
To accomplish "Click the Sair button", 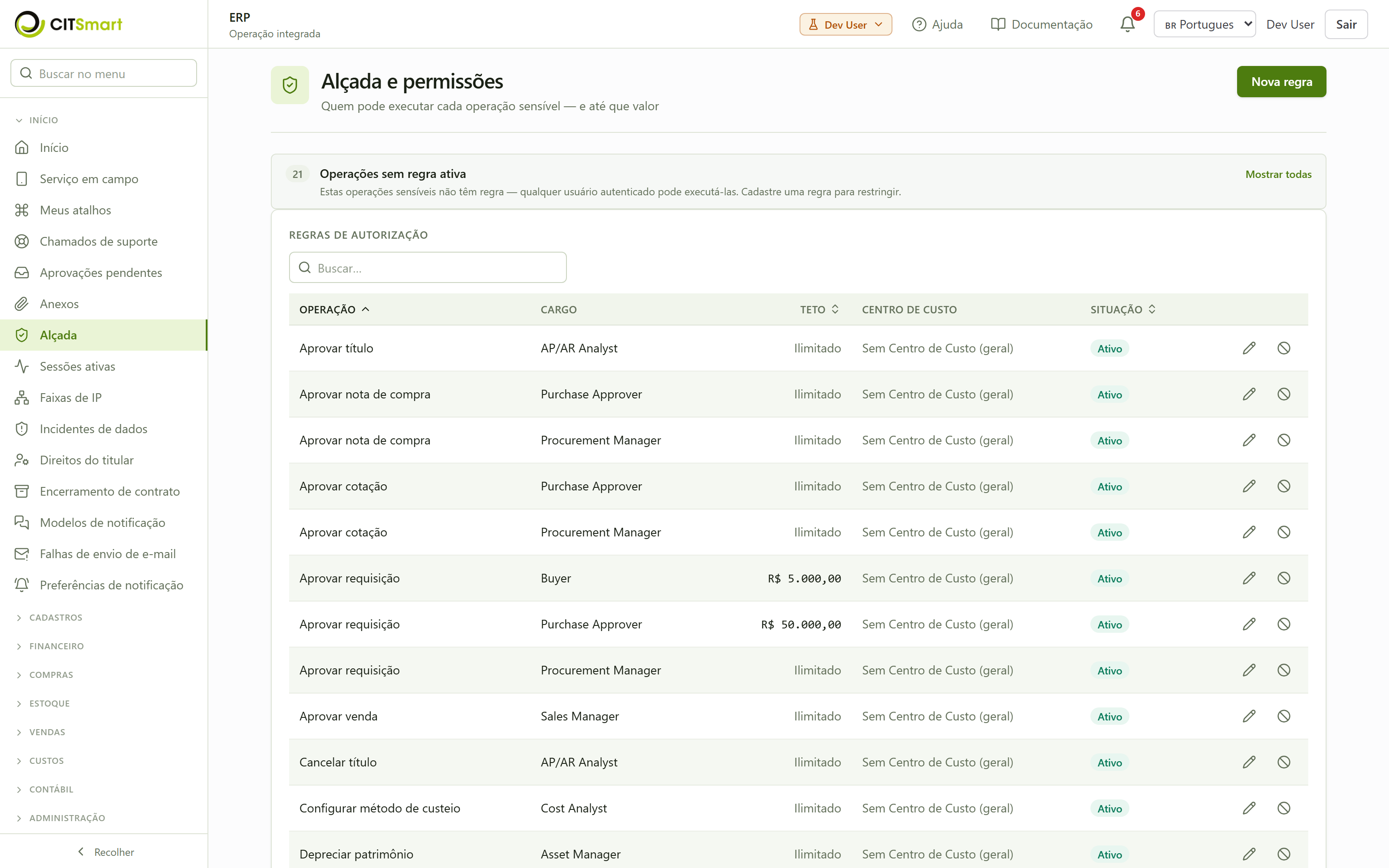I will pos(1346,24).
